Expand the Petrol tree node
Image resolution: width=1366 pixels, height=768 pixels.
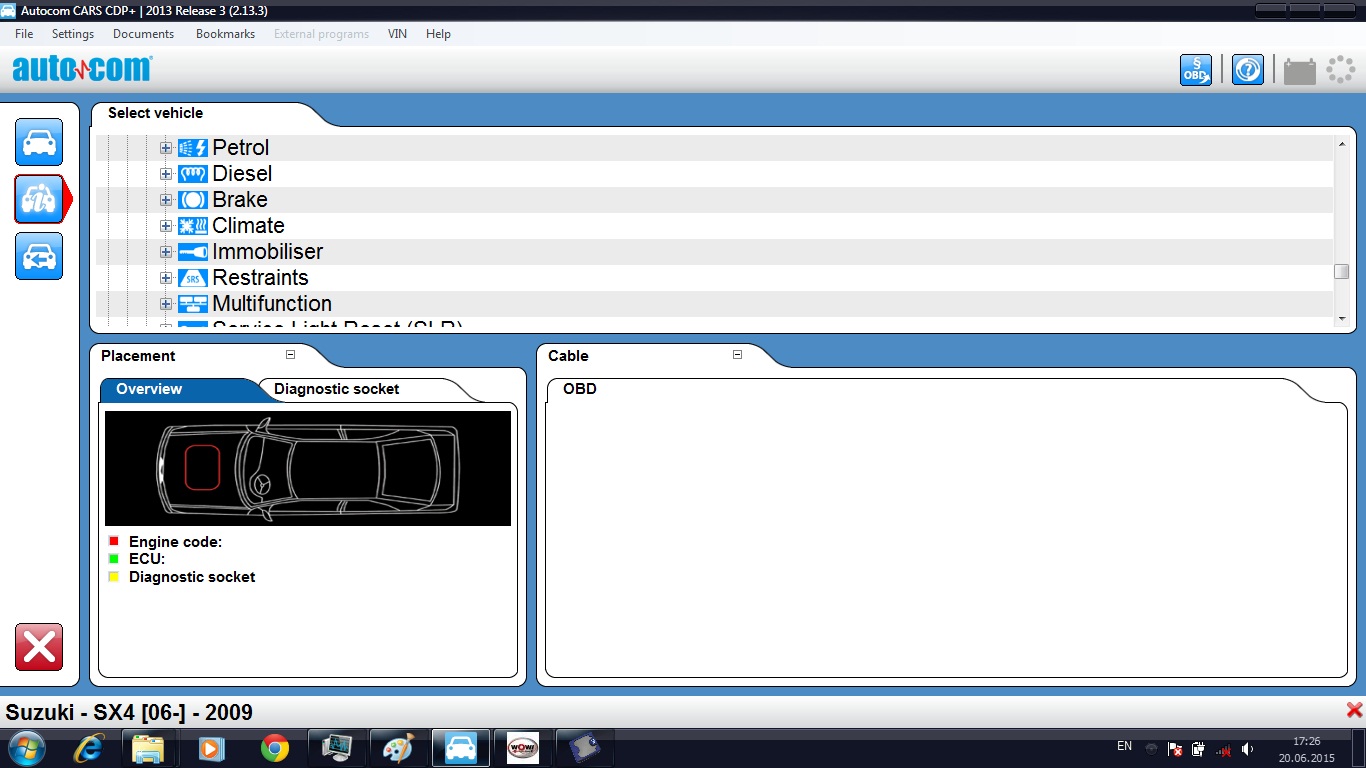(x=166, y=148)
